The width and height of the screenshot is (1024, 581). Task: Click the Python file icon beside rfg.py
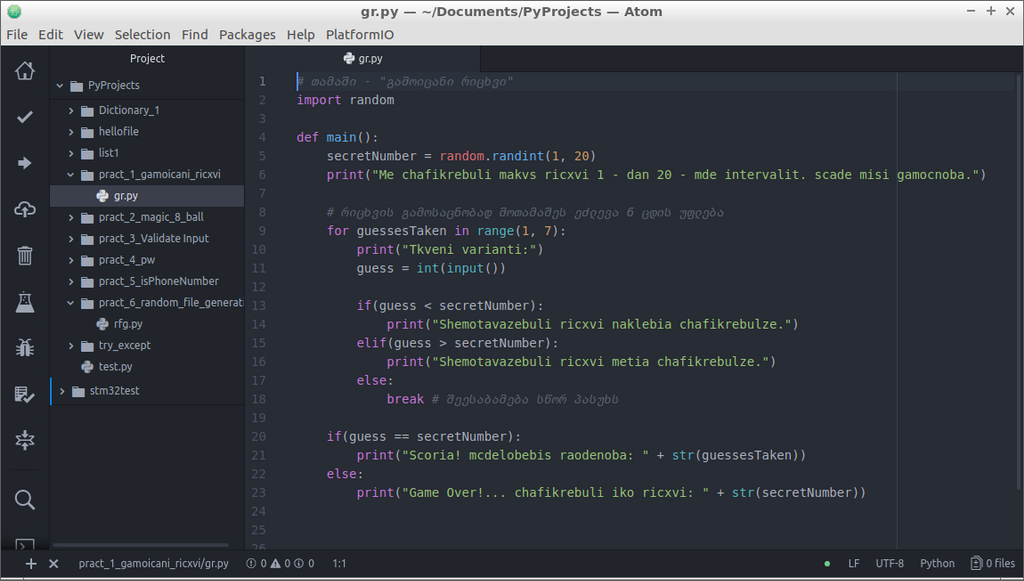pos(103,324)
